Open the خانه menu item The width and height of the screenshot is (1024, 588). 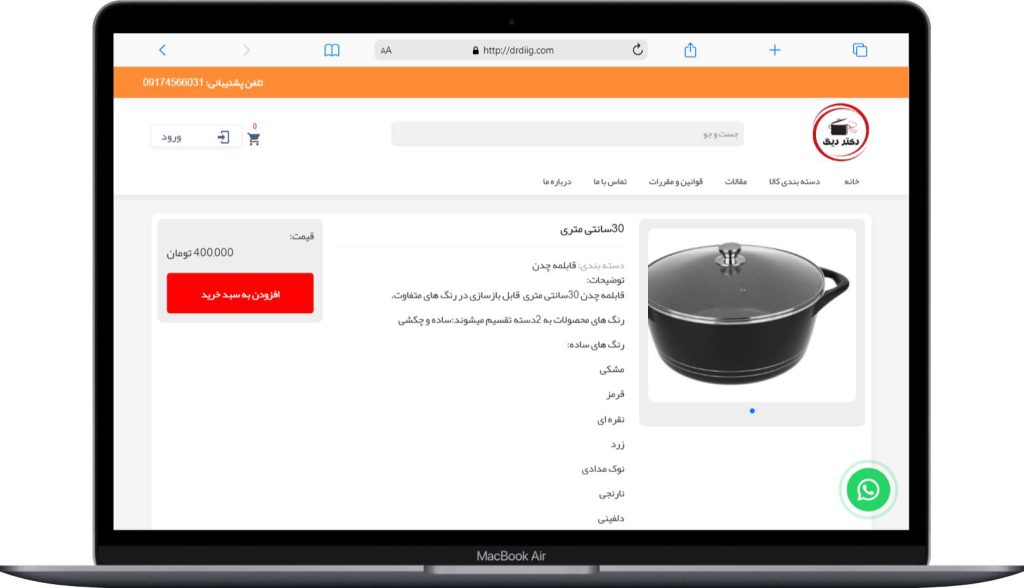[x=852, y=182]
